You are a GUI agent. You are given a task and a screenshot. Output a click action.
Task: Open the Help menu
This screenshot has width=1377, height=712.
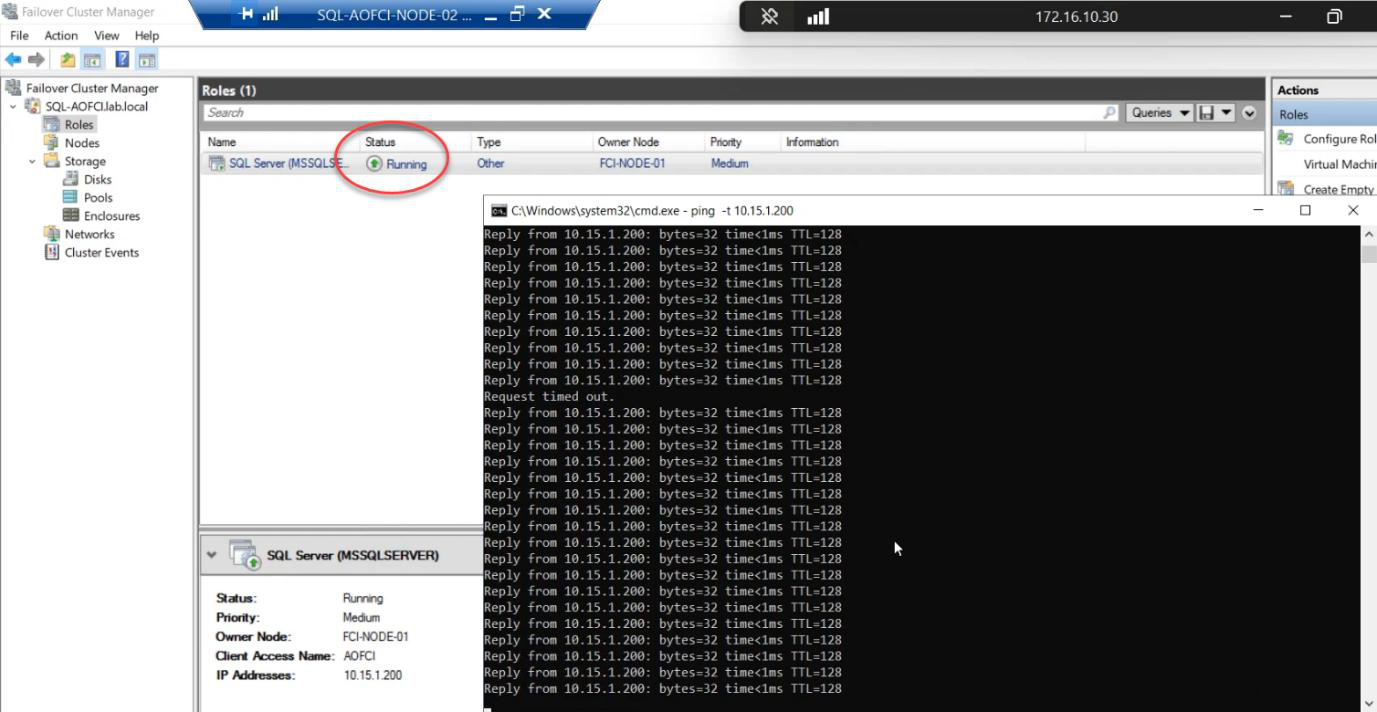click(x=147, y=35)
